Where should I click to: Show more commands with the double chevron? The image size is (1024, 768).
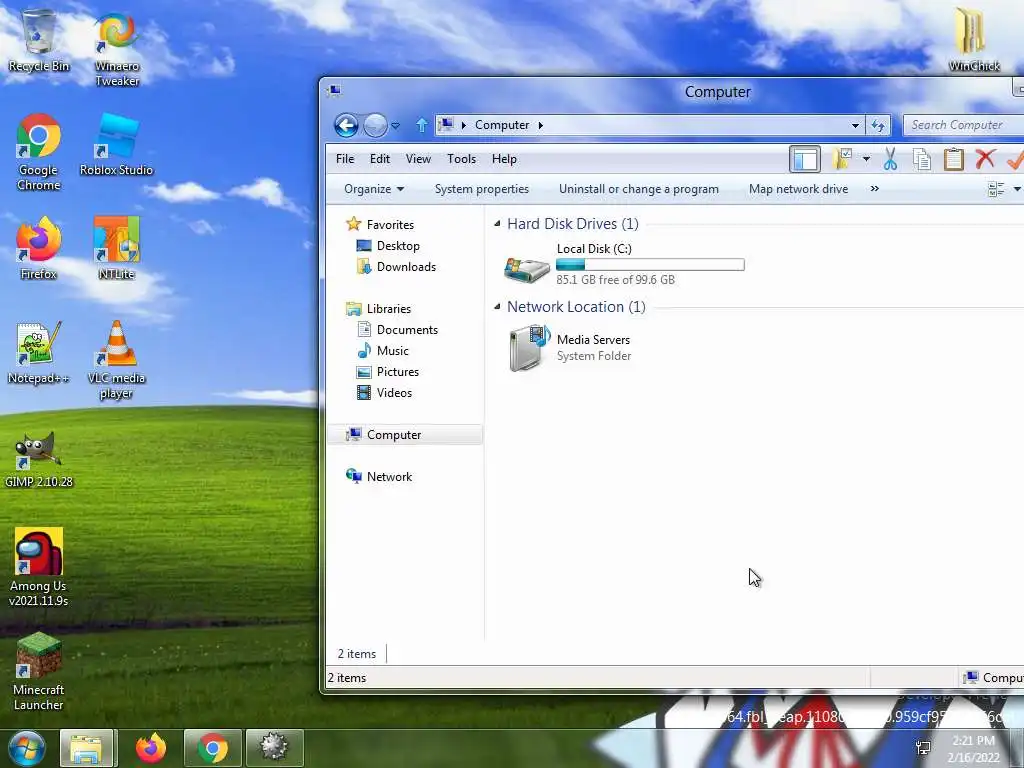tap(874, 189)
